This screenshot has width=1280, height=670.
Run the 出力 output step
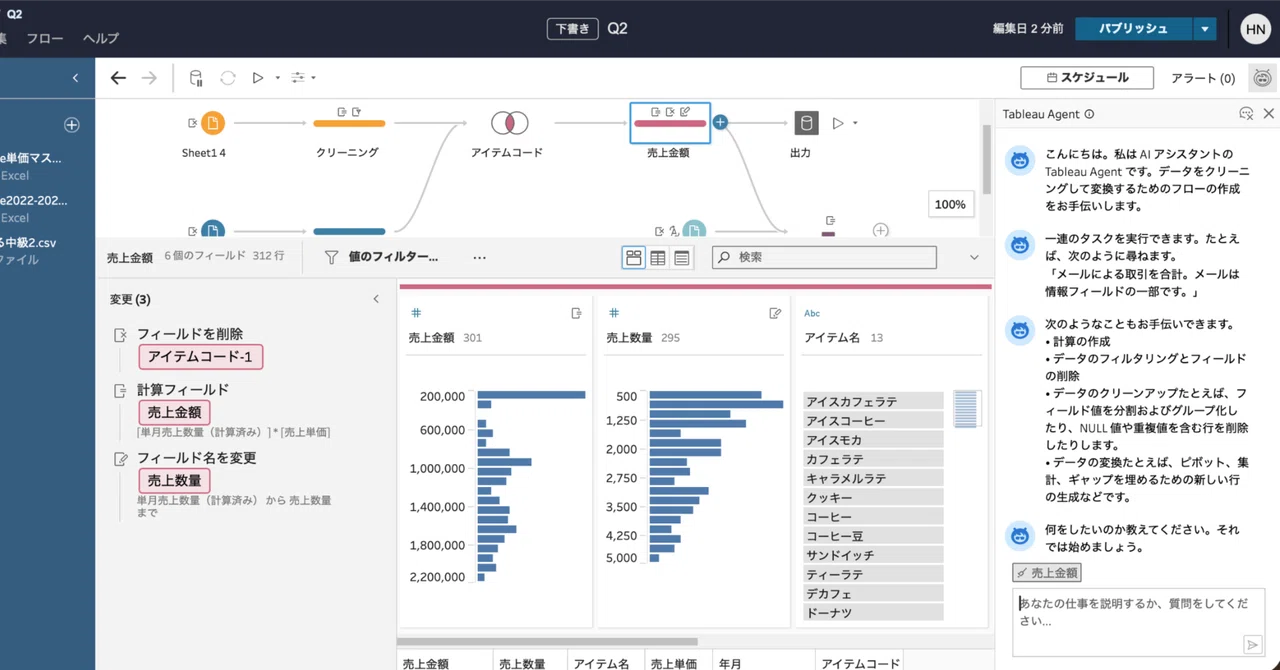[x=838, y=123]
